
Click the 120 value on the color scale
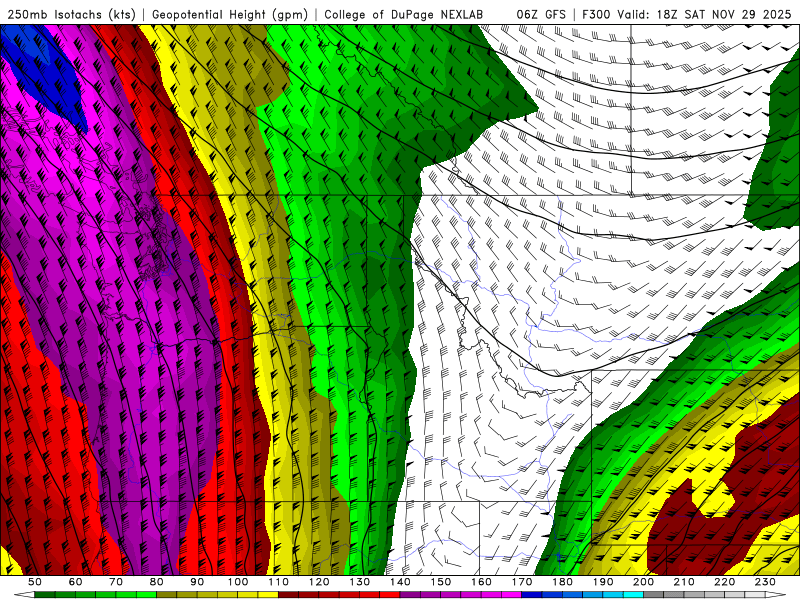pyautogui.click(x=319, y=582)
